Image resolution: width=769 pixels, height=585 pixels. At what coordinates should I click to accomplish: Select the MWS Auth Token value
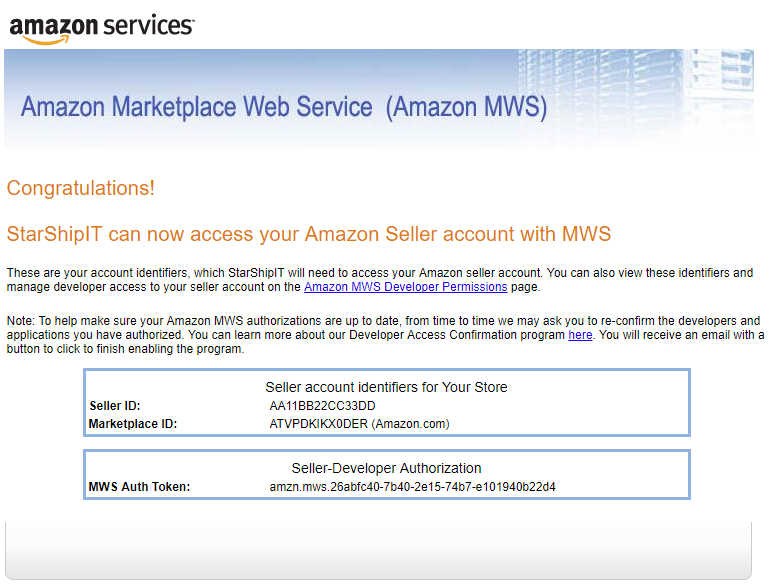(412, 487)
